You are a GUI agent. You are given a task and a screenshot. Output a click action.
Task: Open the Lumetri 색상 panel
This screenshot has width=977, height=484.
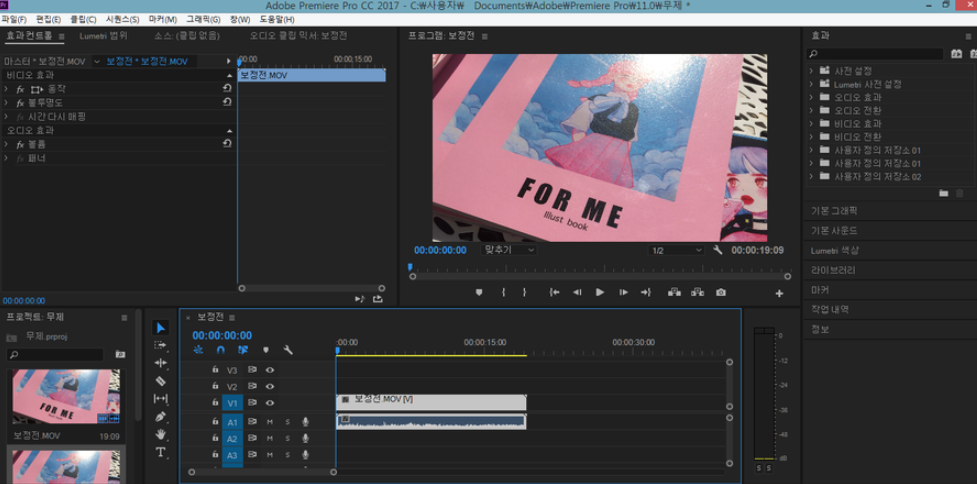(834, 250)
